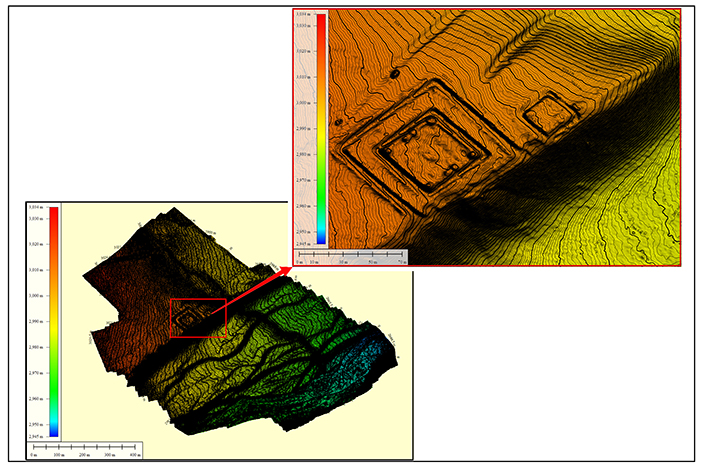Click the 3,000 m label on overview legend
This screenshot has height=468, width=702.
pyautogui.click(x=40, y=296)
